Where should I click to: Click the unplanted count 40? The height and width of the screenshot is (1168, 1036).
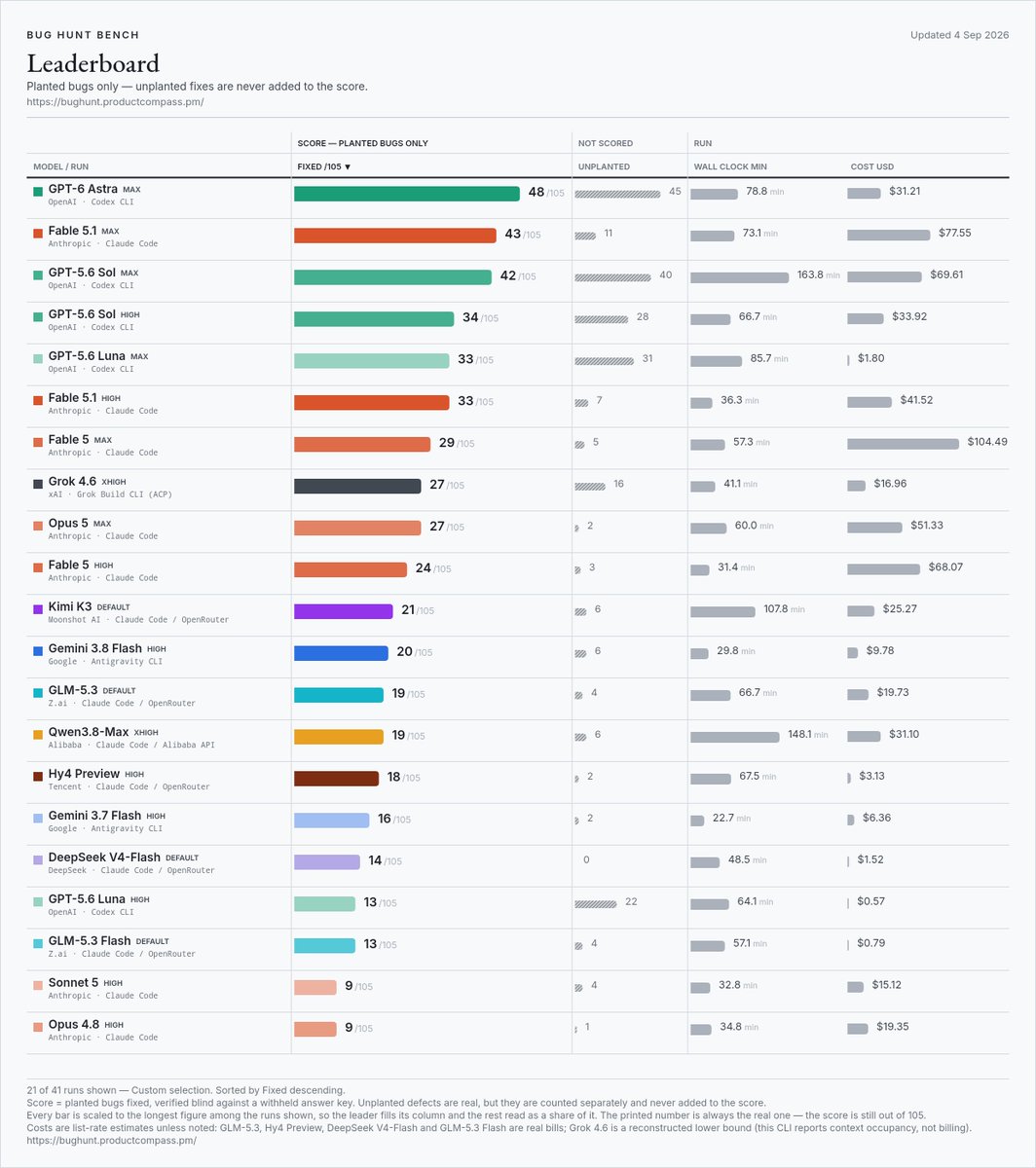[666, 275]
